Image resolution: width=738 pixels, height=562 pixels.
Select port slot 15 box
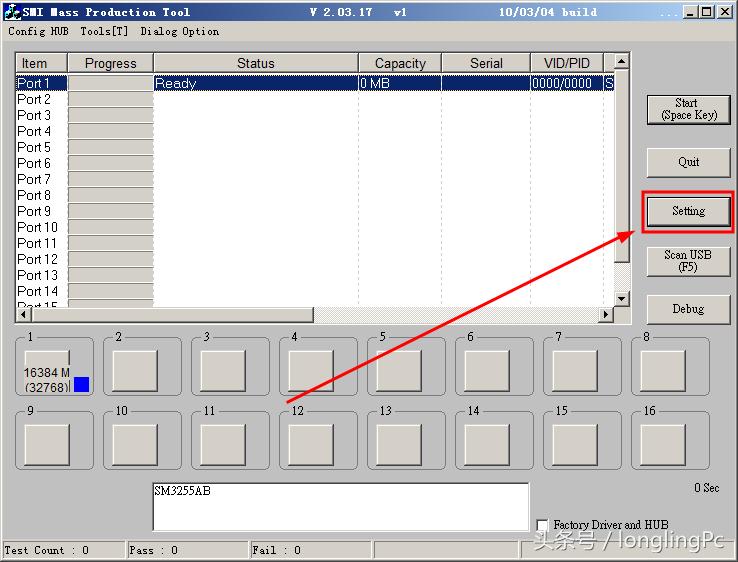pyautogui.click(x=575, y=445)
